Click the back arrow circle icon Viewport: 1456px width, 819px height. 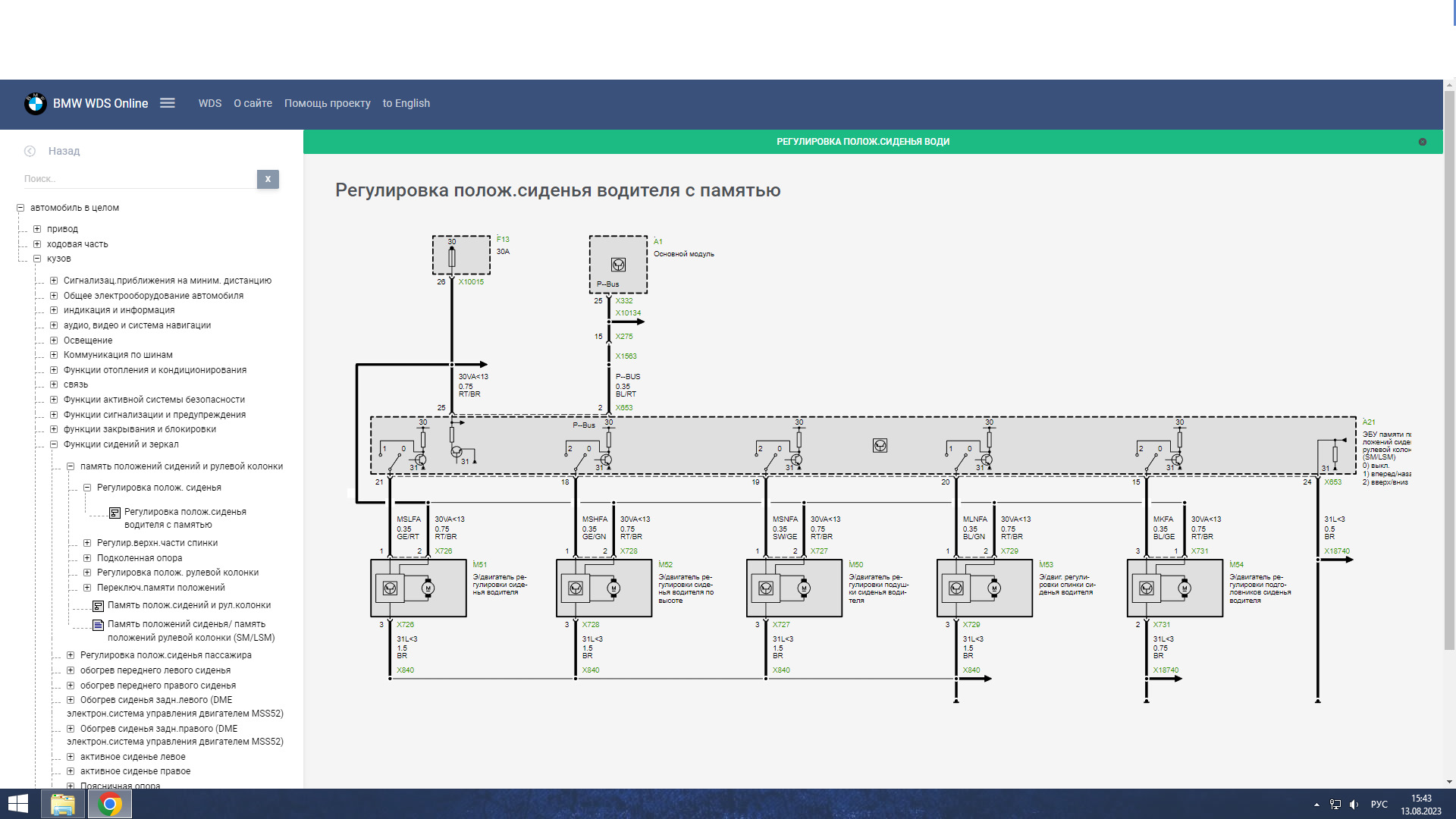pyautogui.click(x=30, y=151)
